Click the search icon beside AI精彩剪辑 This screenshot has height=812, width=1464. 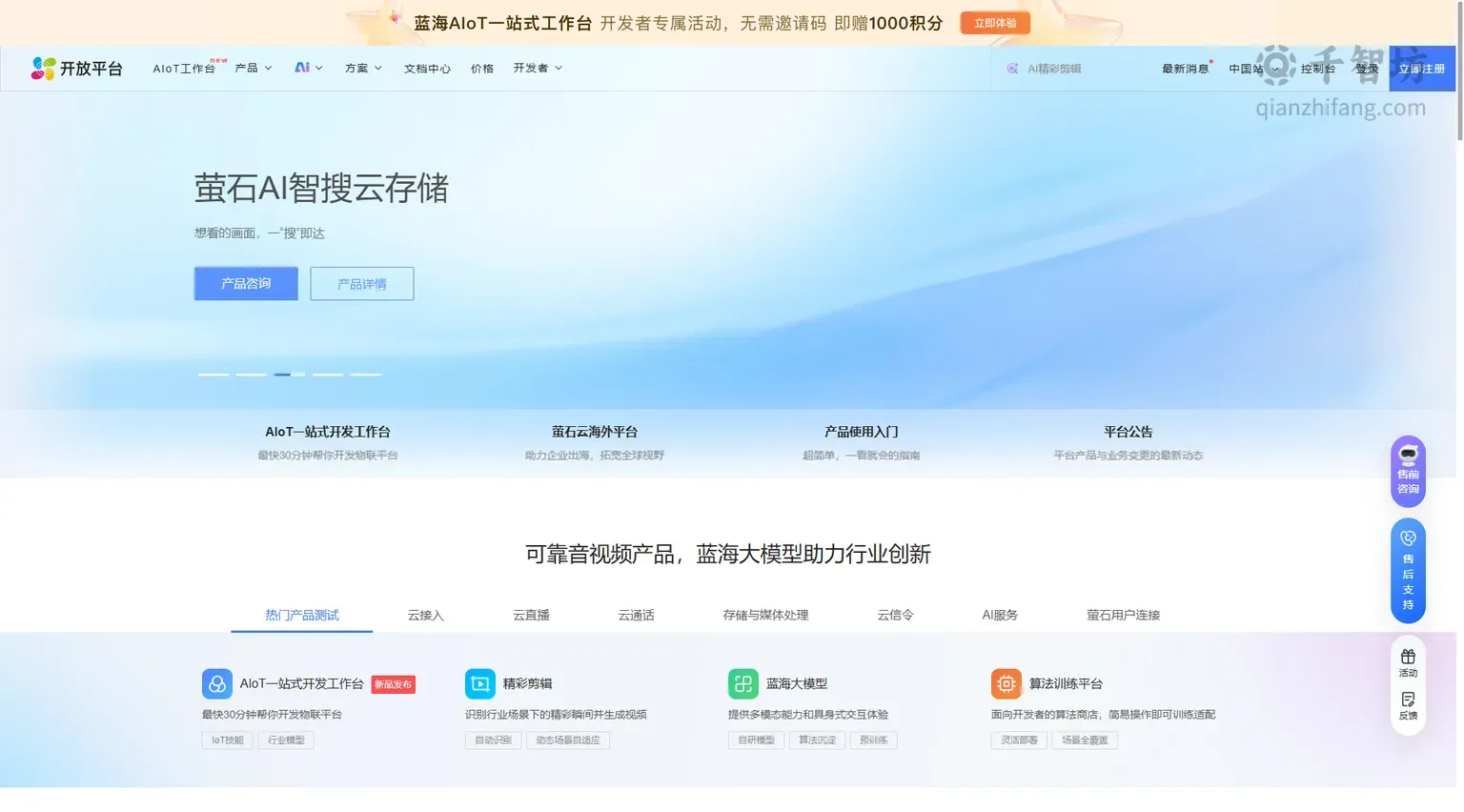click(x=1012, y=69)
